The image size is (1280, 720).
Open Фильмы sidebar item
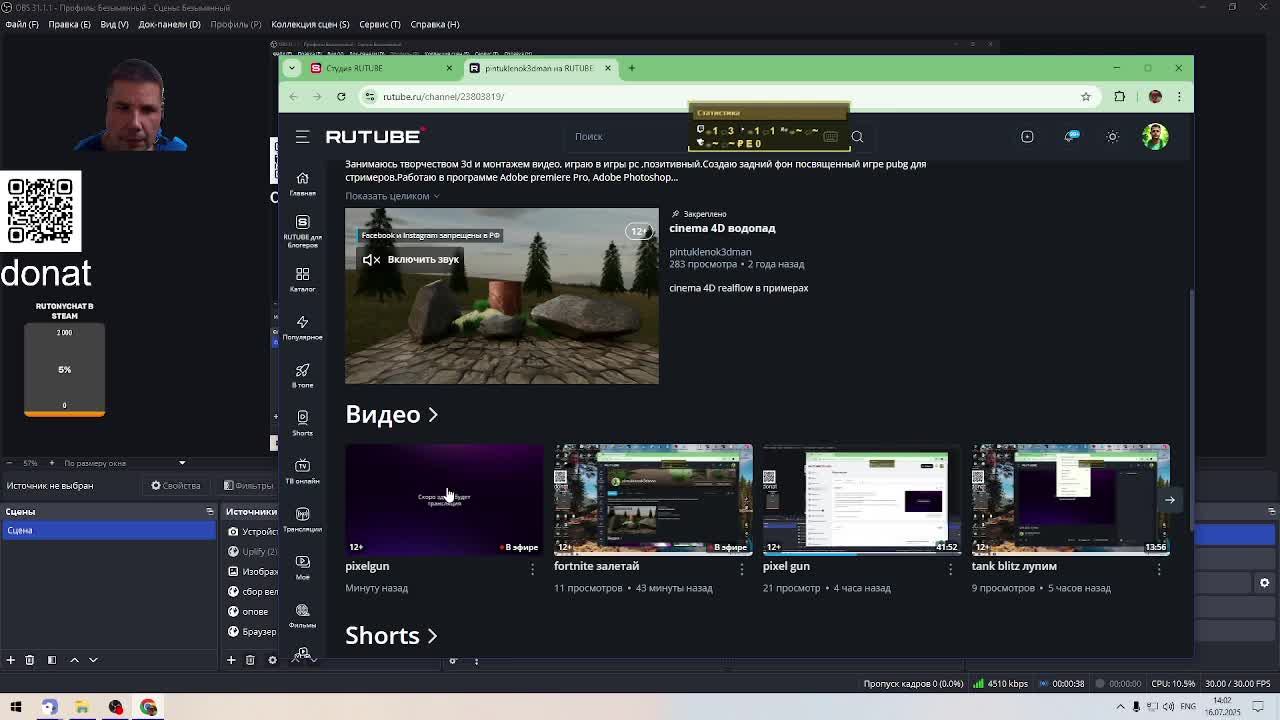tap(302, 615)
